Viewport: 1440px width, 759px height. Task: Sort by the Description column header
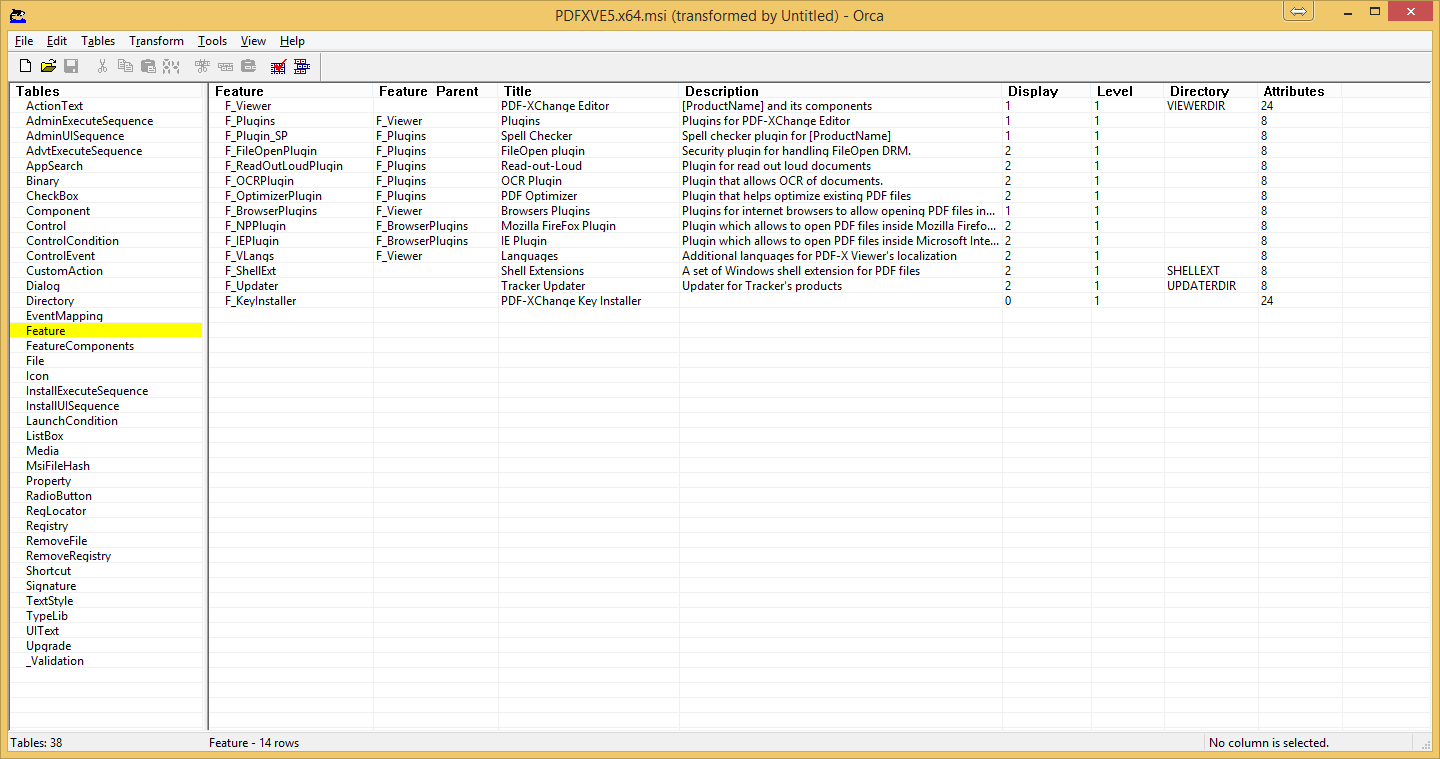pos(720,91)
